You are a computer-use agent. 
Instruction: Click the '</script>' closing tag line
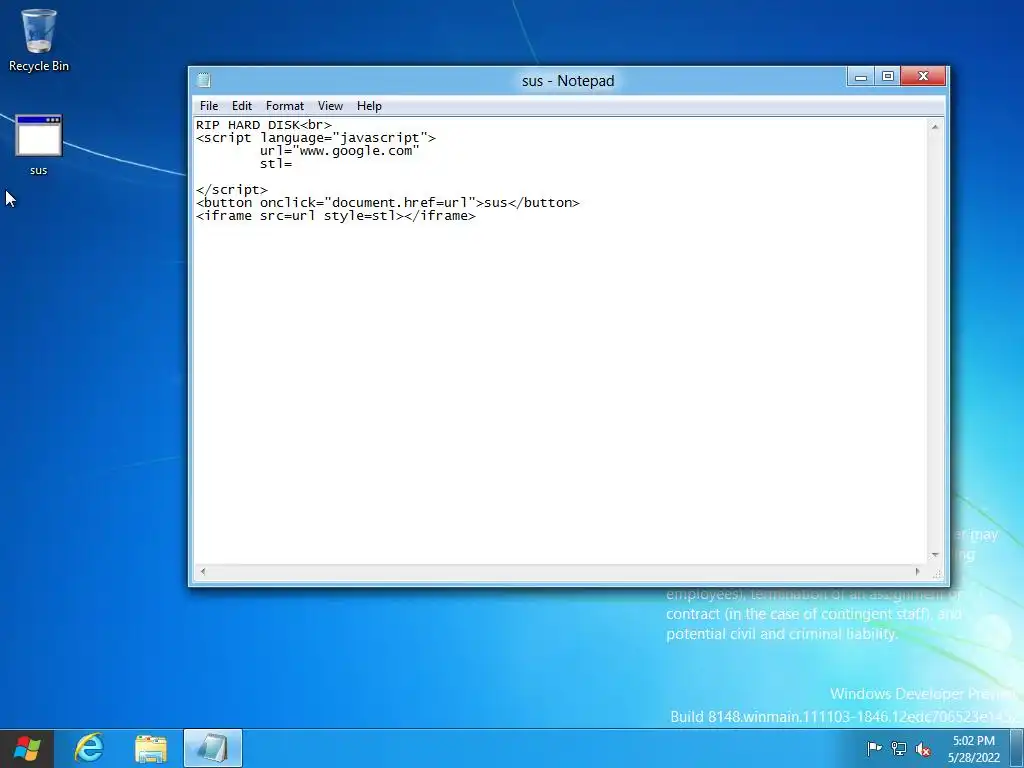click(x=232, y=190)
